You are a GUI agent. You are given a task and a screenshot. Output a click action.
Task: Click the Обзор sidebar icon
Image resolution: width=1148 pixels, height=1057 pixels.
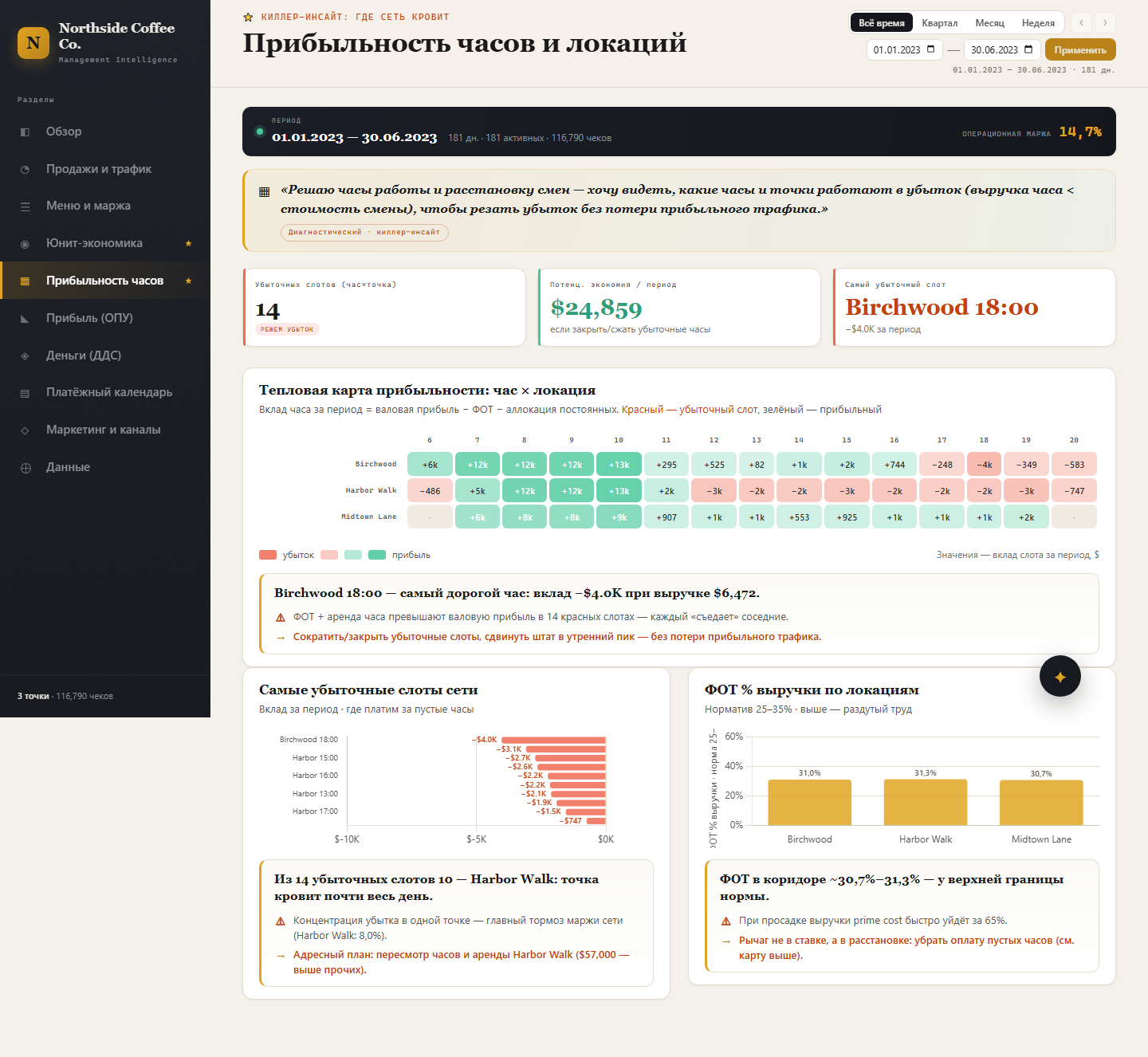(25, 132)
